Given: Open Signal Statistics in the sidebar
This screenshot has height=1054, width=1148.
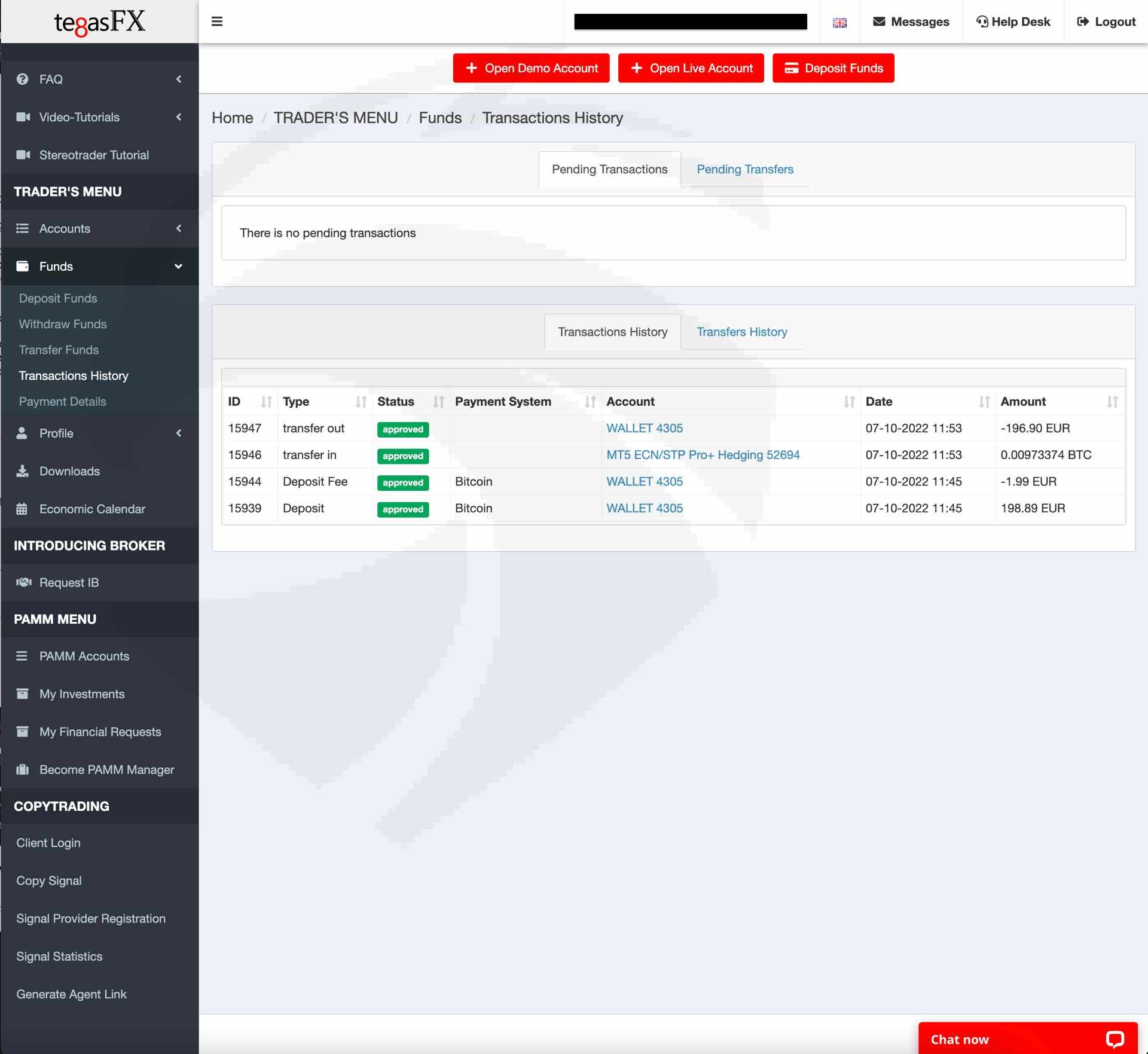Looking at the screenshot, I should pos(59,957).
